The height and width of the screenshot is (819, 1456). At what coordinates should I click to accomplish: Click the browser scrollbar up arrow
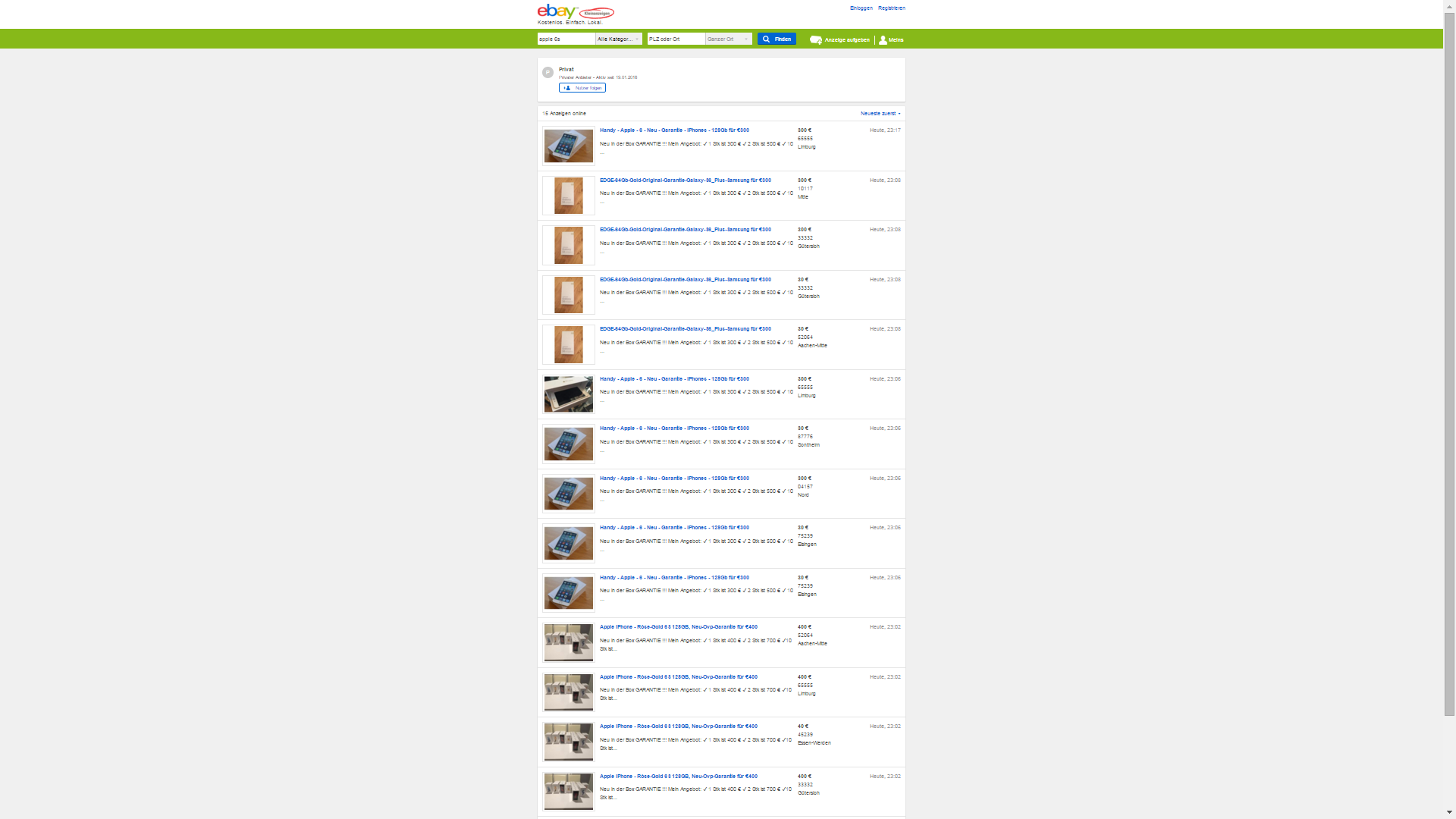click(1449, 5)
